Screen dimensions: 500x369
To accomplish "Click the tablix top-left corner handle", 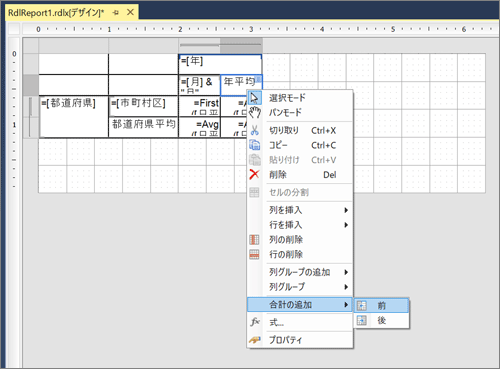I will (x=30, y=45).
